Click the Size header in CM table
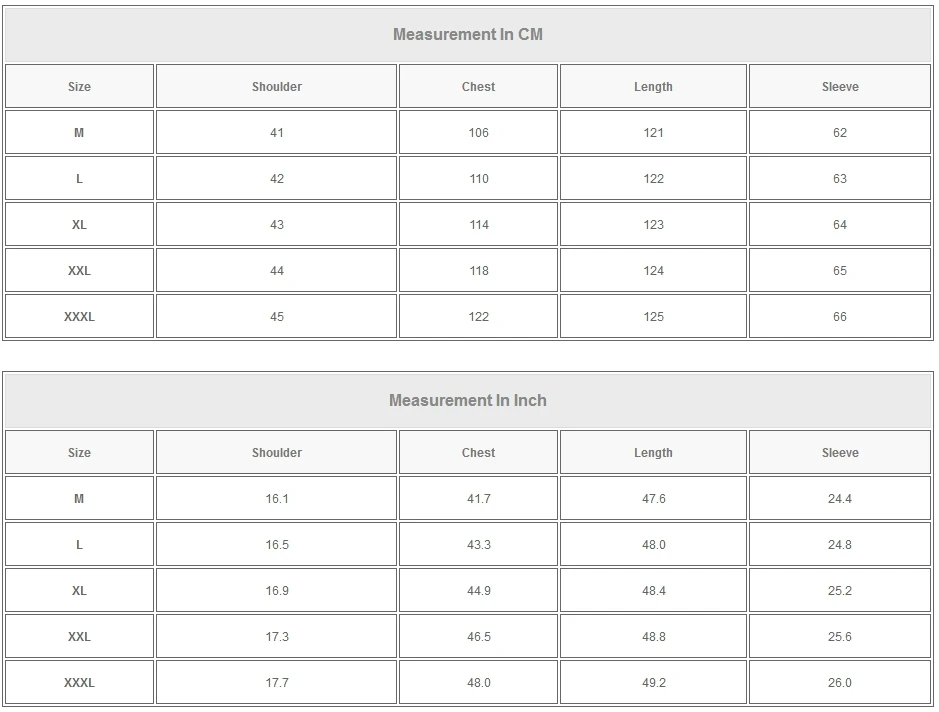 click(x=79, y=87)
